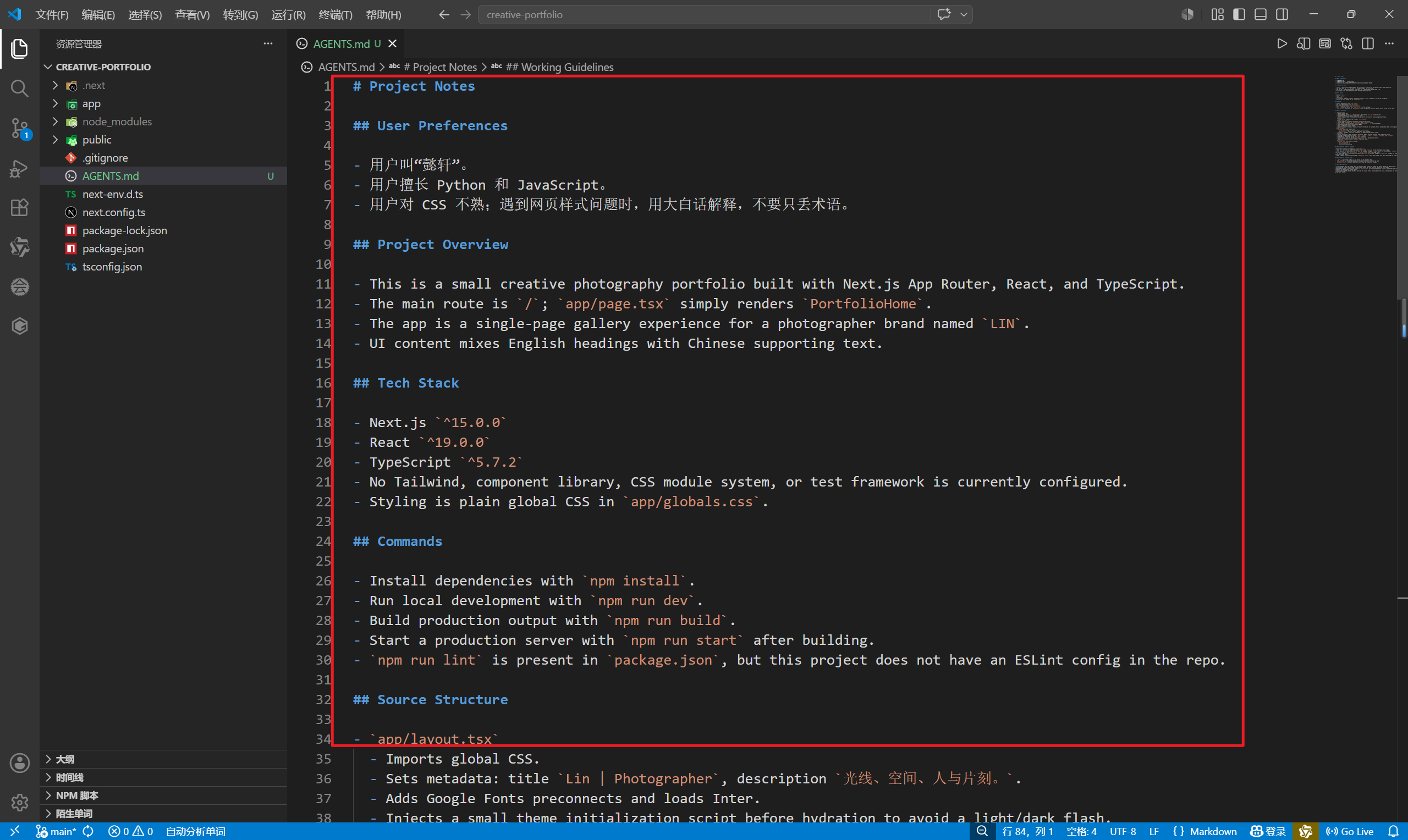
Task: Close the AGENTS.md editor tab
Action: coord(392,43)
